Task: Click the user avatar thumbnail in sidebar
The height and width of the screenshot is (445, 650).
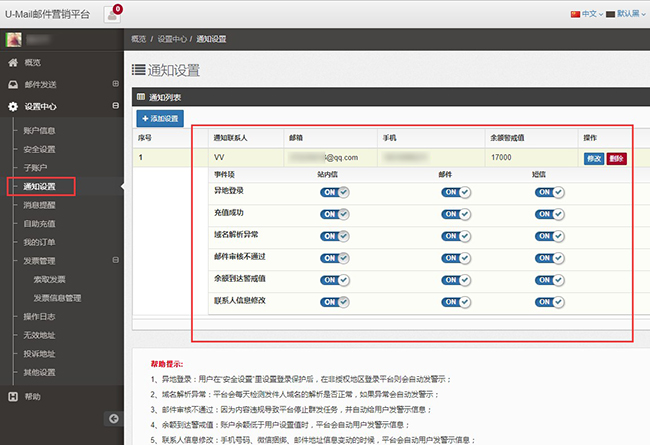Action: click(13, 39)
